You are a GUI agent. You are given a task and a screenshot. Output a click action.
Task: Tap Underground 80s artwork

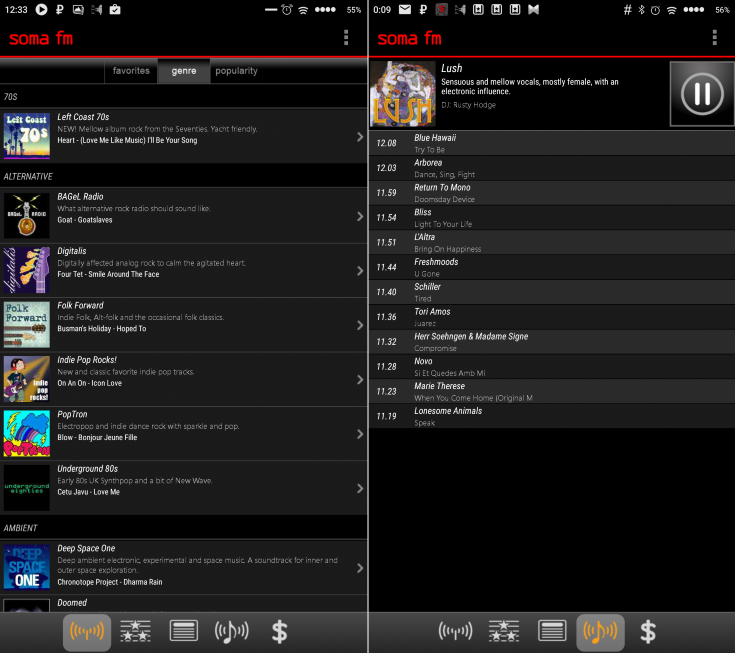click(x=27, y=488)
